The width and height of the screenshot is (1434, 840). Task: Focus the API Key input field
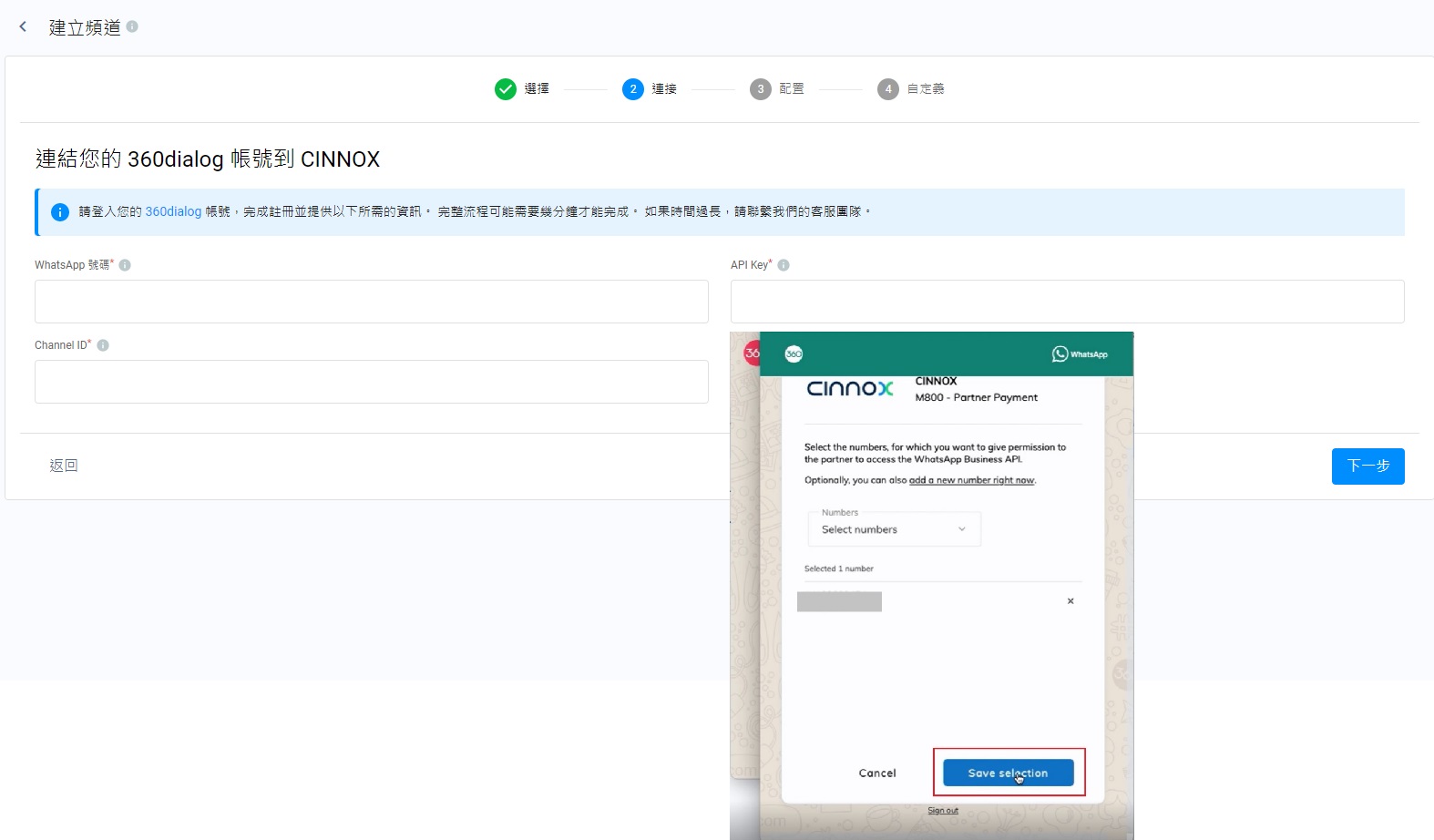point(1068,302)
